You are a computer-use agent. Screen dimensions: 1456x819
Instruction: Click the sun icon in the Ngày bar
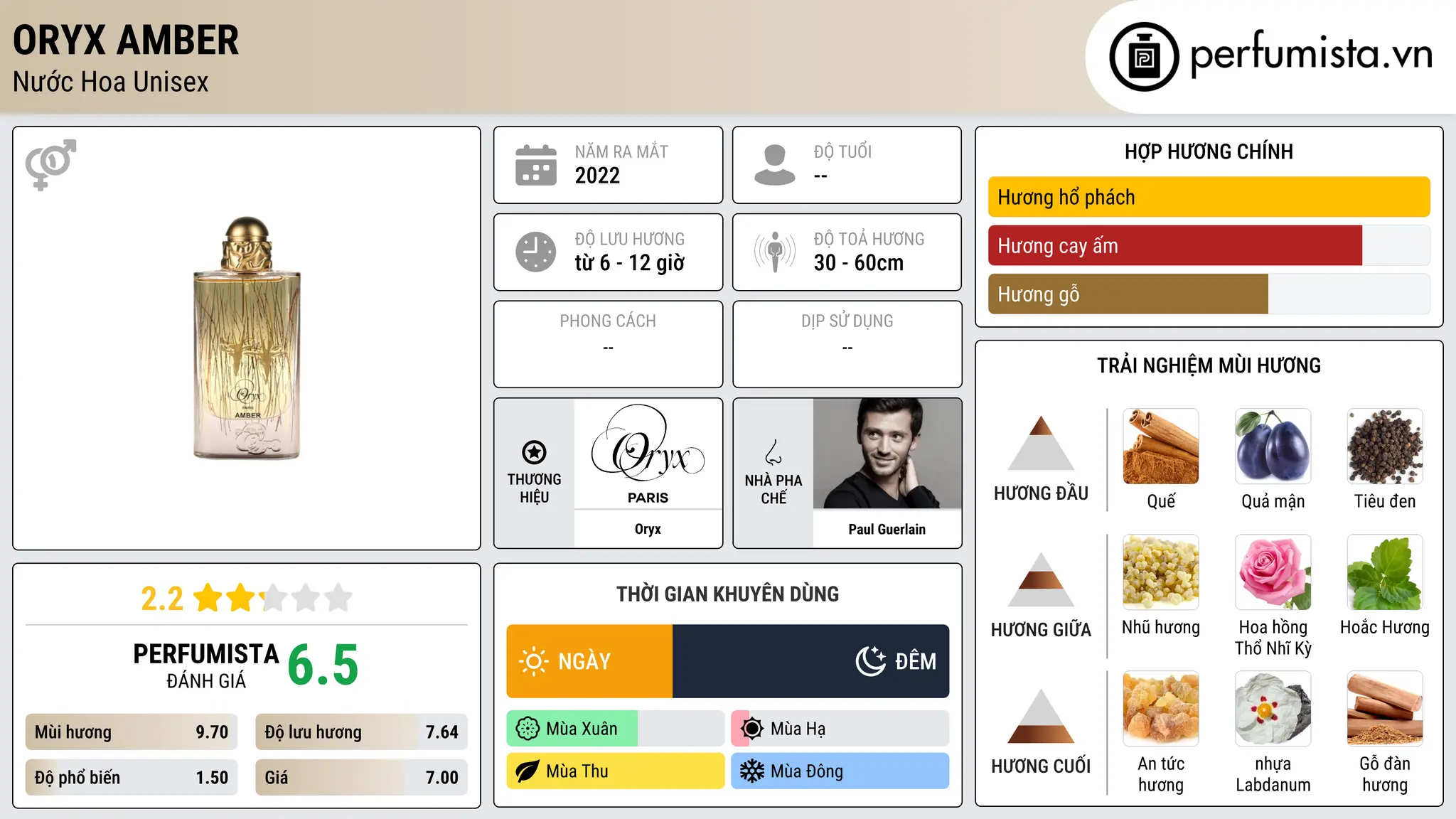(534, 661)
